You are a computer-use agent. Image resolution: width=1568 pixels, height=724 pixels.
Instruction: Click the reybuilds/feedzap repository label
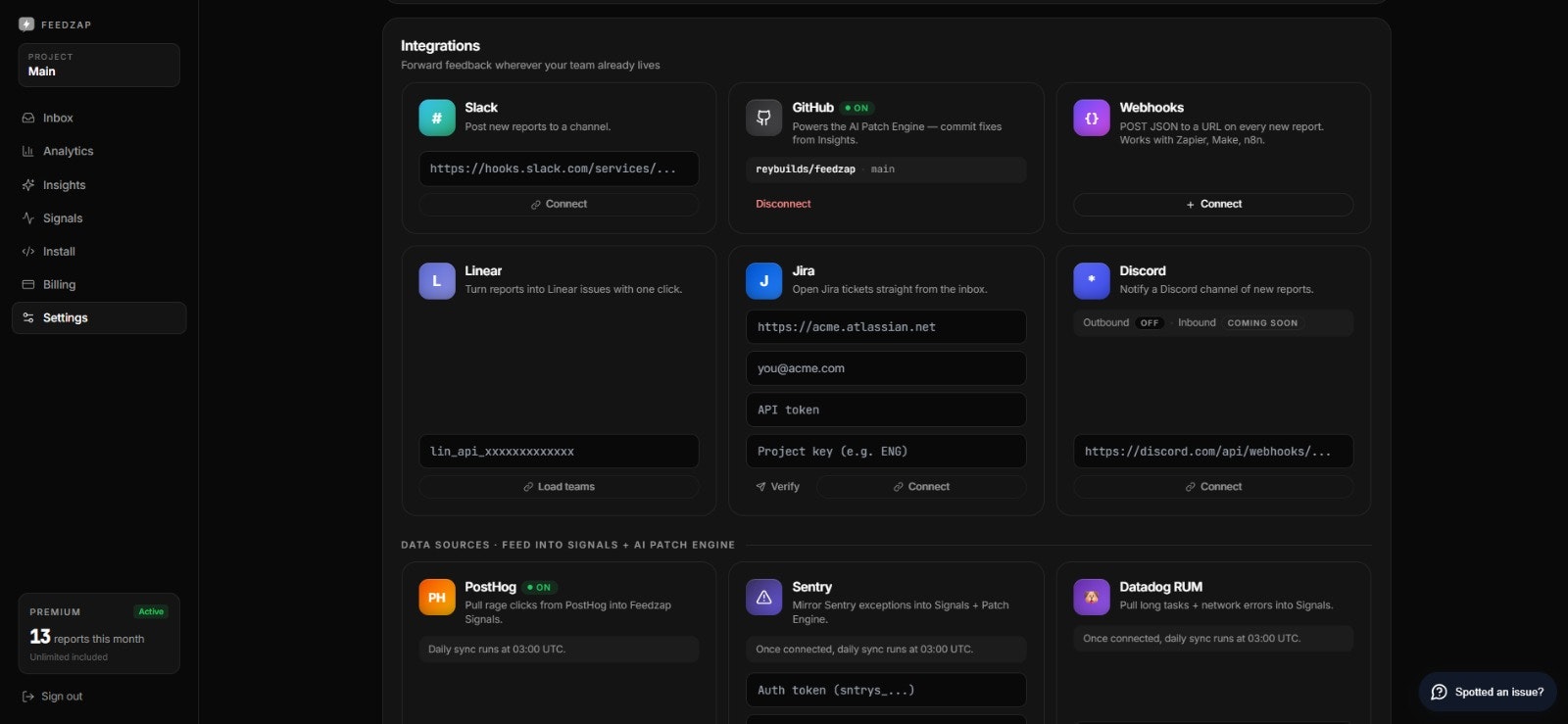pyautogui.click(x=806, y=169)
